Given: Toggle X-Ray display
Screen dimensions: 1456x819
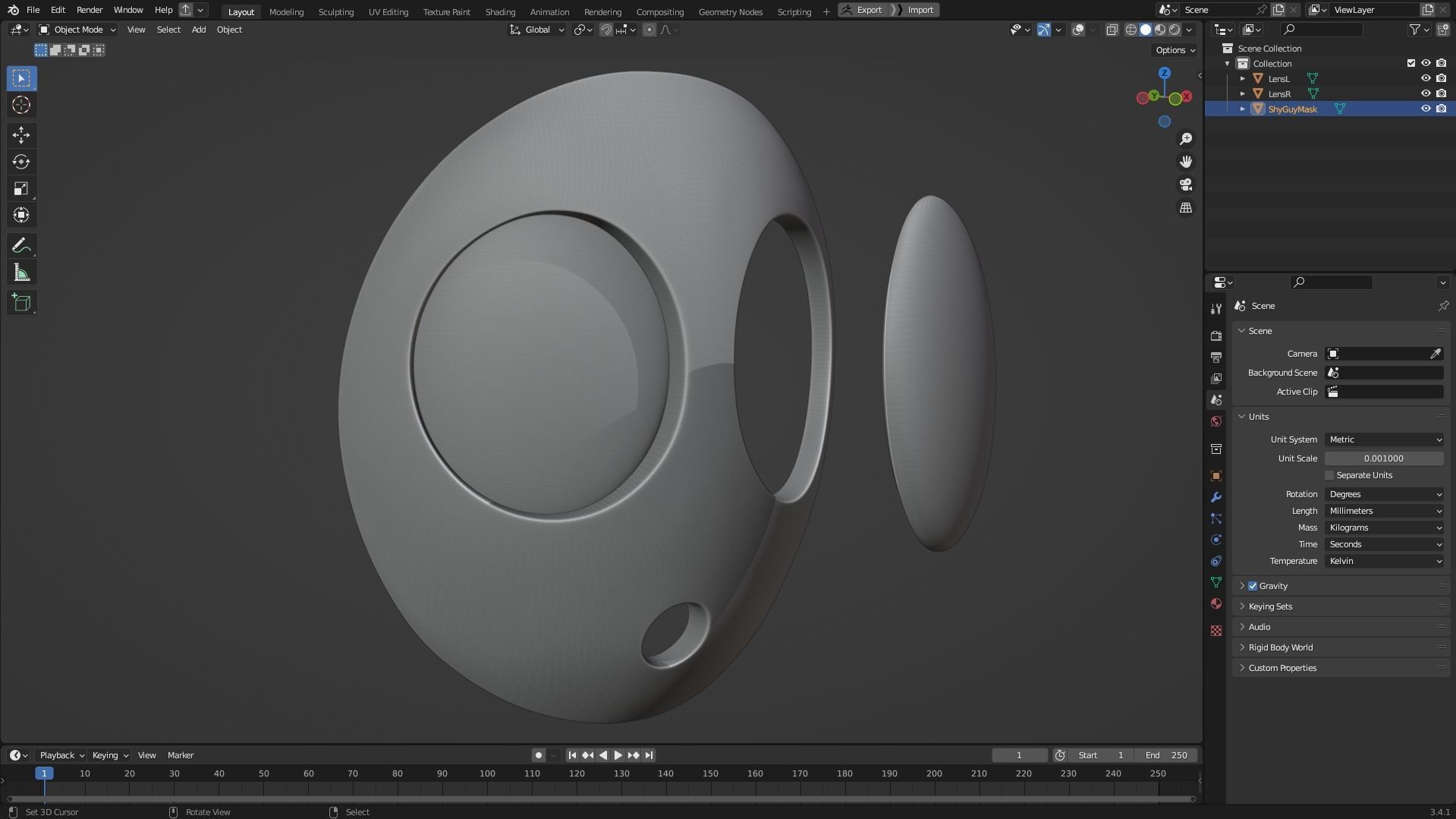Looking at the screenshot, I should (x=1112, y=30).
